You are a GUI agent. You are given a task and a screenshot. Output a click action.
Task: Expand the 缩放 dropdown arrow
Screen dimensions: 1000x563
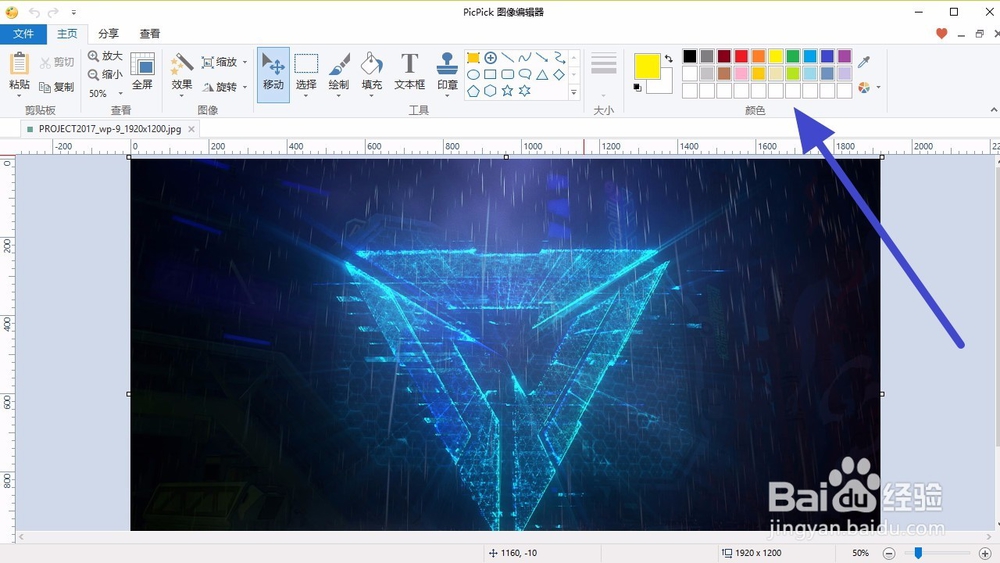click(244, 62)
